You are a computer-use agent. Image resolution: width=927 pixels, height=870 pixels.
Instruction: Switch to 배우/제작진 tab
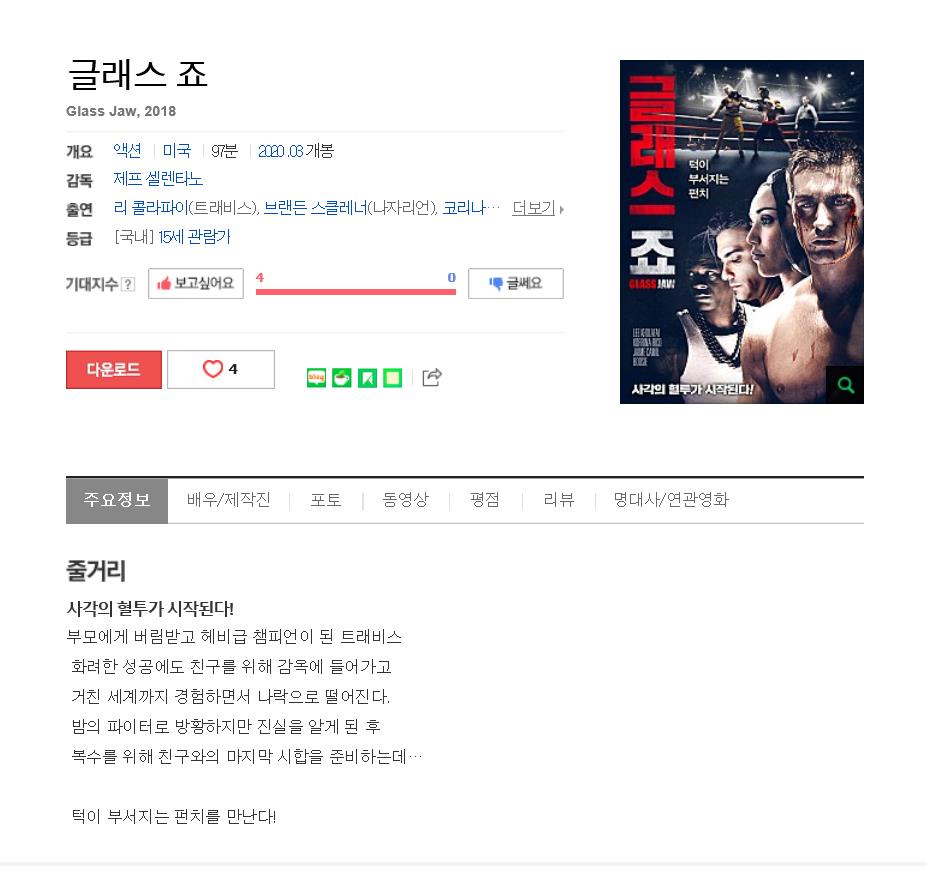(x=229, y=500)
